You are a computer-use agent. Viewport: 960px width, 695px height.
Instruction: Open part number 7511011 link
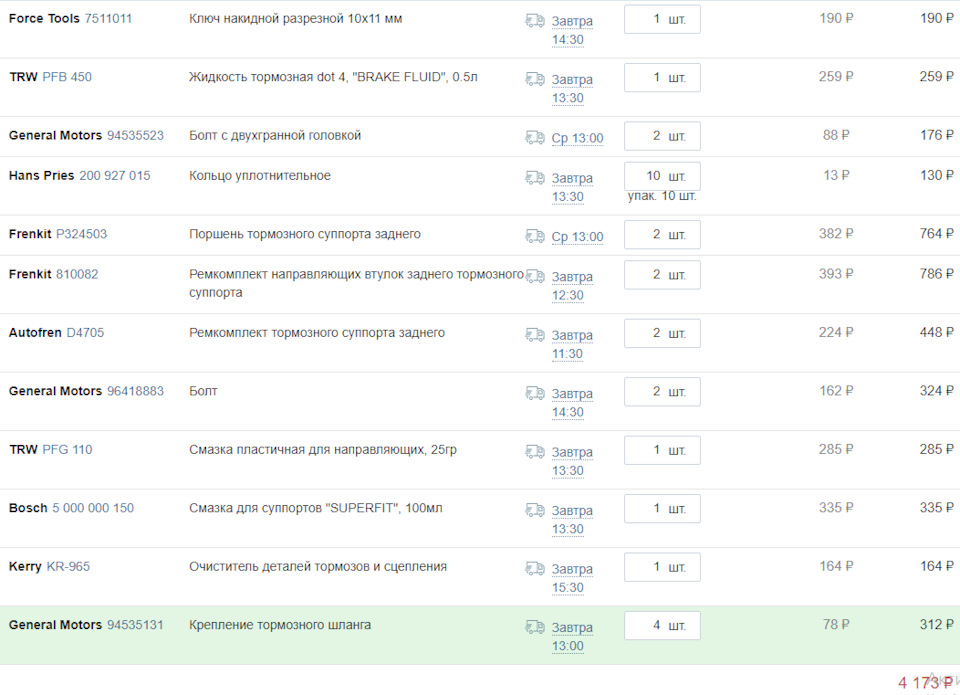(x=108, y=18)
